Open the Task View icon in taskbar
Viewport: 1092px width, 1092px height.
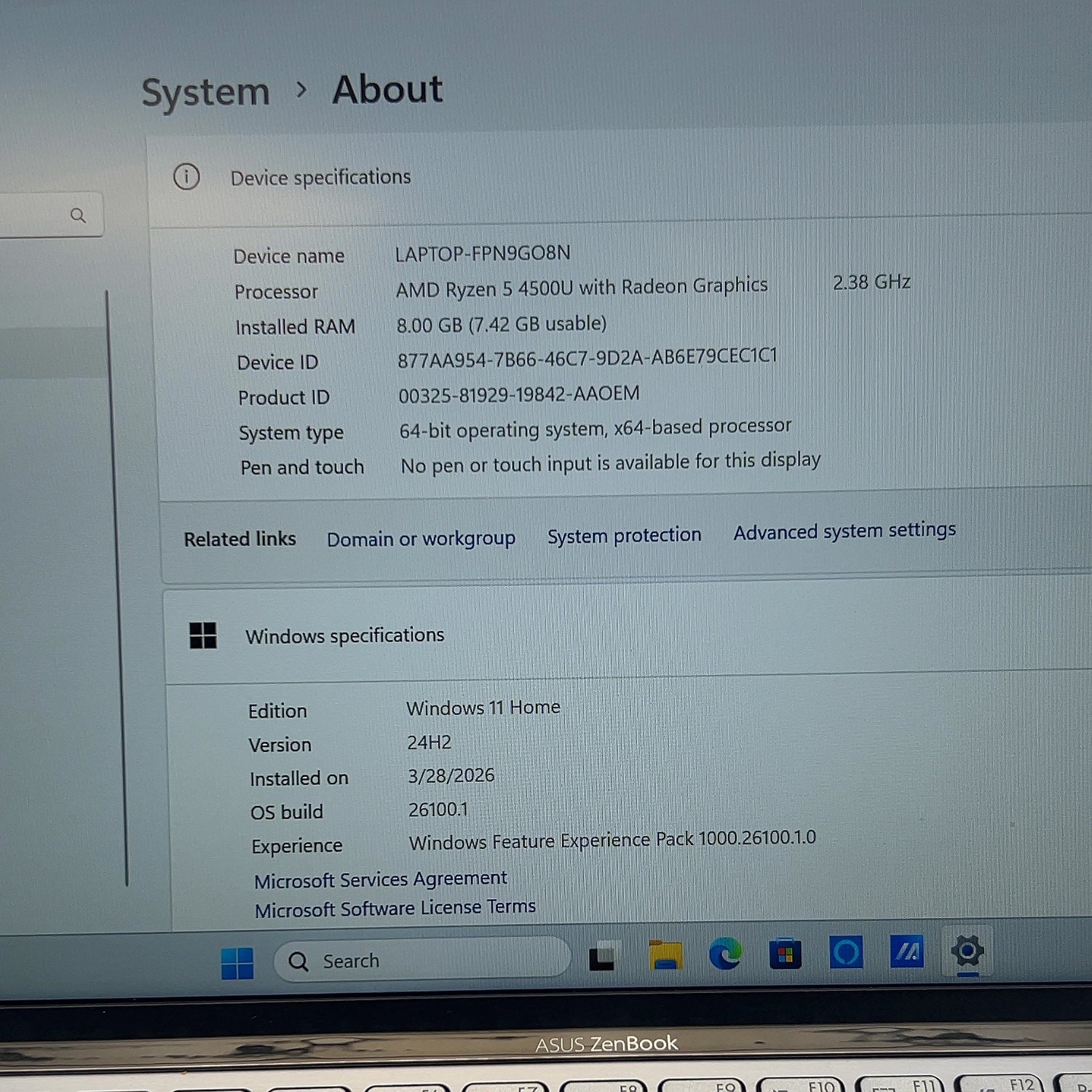tap(604, 957)
